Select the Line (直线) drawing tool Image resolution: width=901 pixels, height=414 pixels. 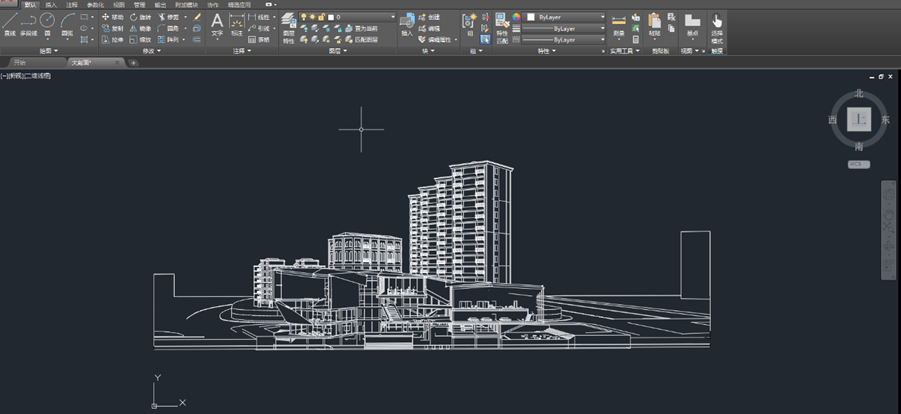[x=10, y=24]
